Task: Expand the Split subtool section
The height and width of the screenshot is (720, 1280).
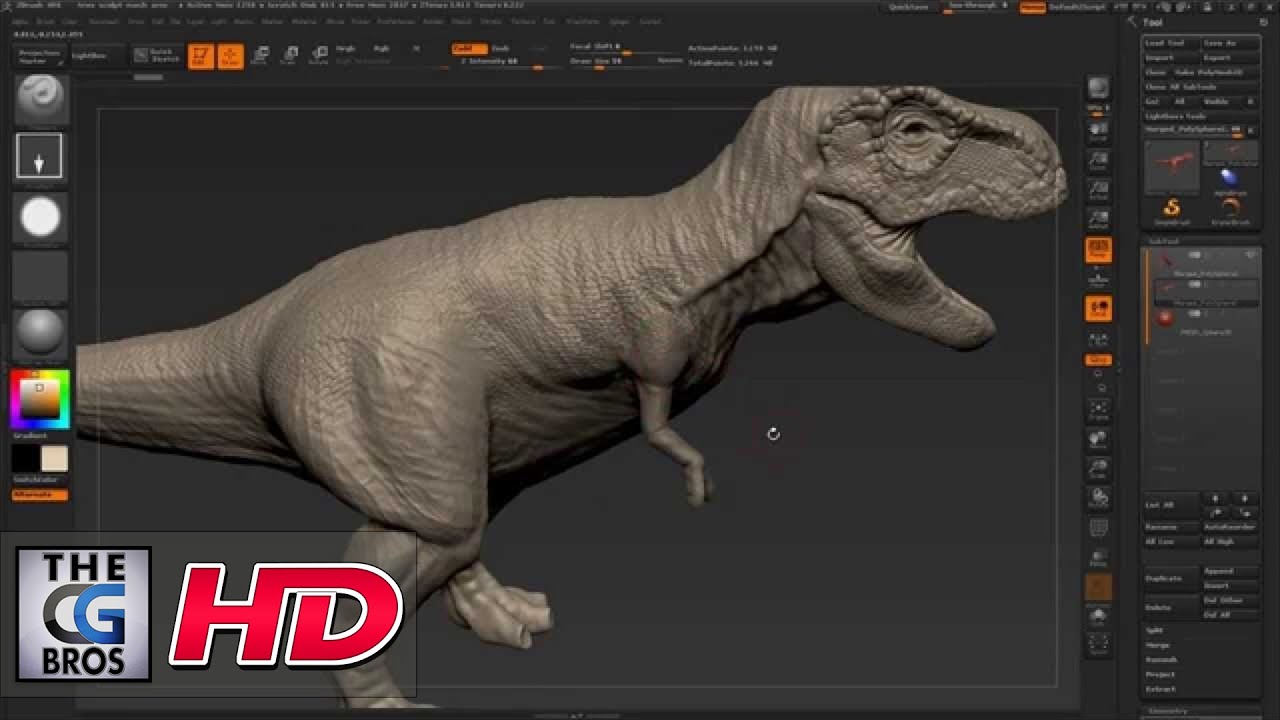Action: [x=1154, y=630]
